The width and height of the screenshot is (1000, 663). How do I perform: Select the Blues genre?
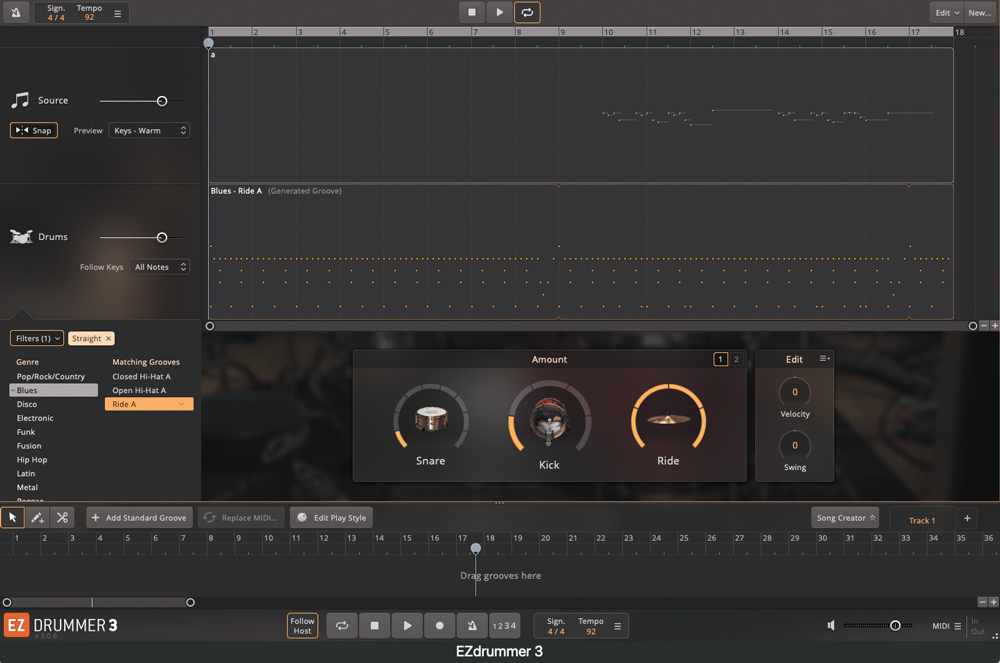(x=54, y=390)
